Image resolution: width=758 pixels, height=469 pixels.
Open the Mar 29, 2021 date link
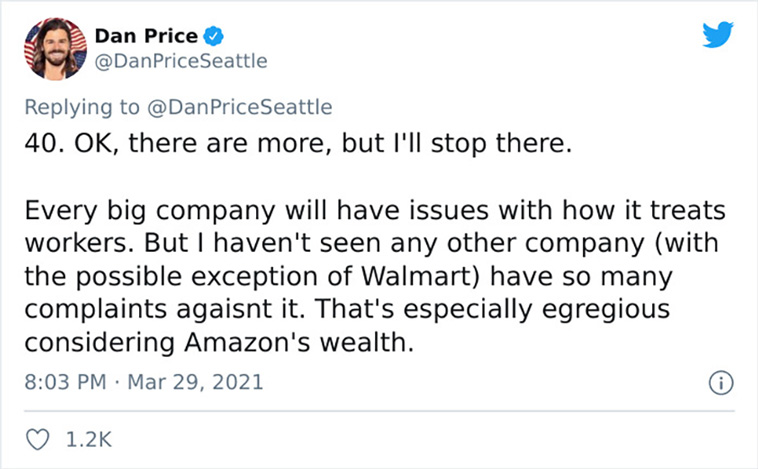point(195,382)
